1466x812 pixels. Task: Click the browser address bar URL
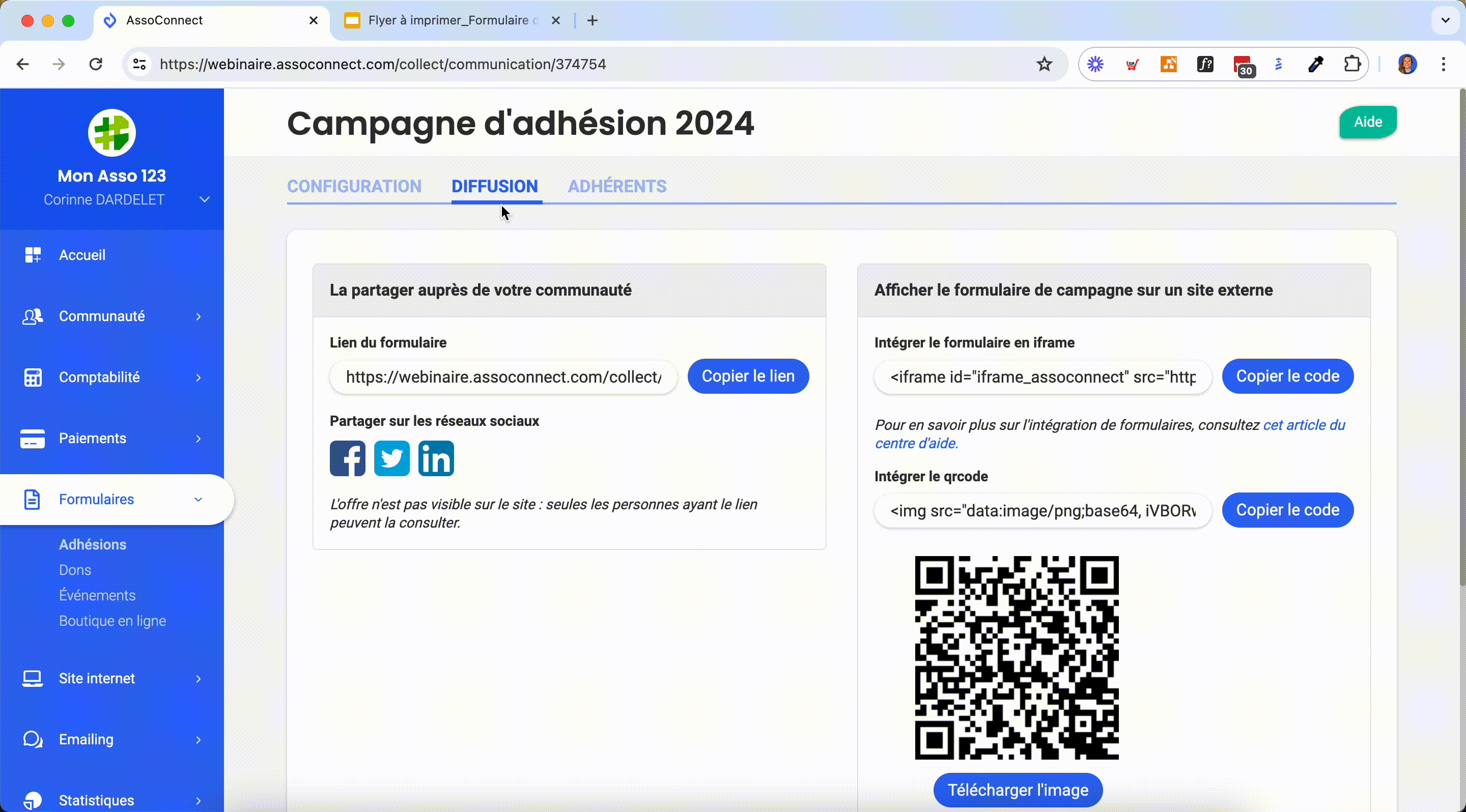[x=382, y=64]
